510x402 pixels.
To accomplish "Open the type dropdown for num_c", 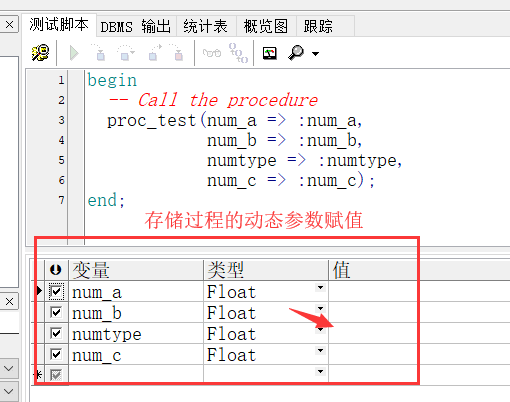I will coord(320,350).
